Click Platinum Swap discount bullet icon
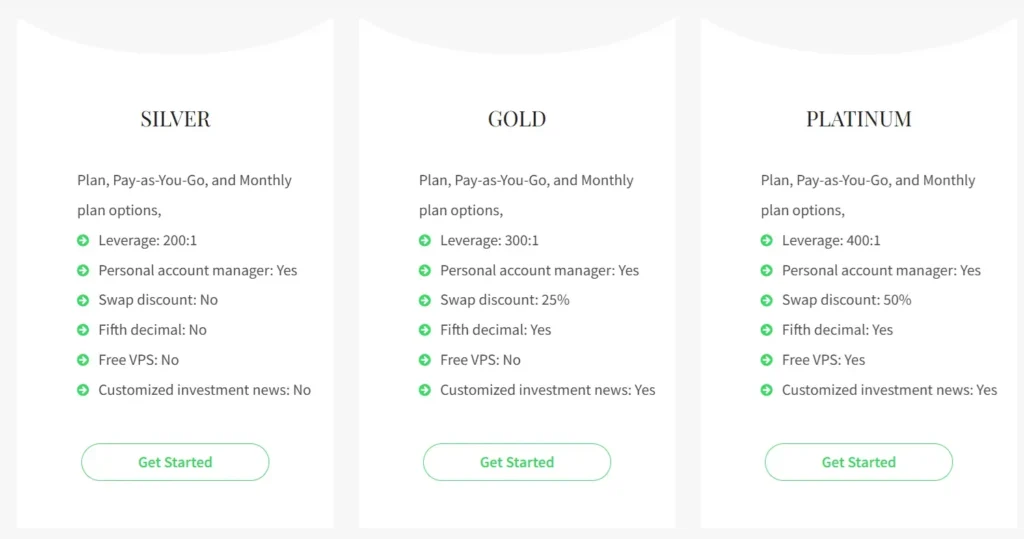Screen dimensions: 1024x539 tap(767, 300)
